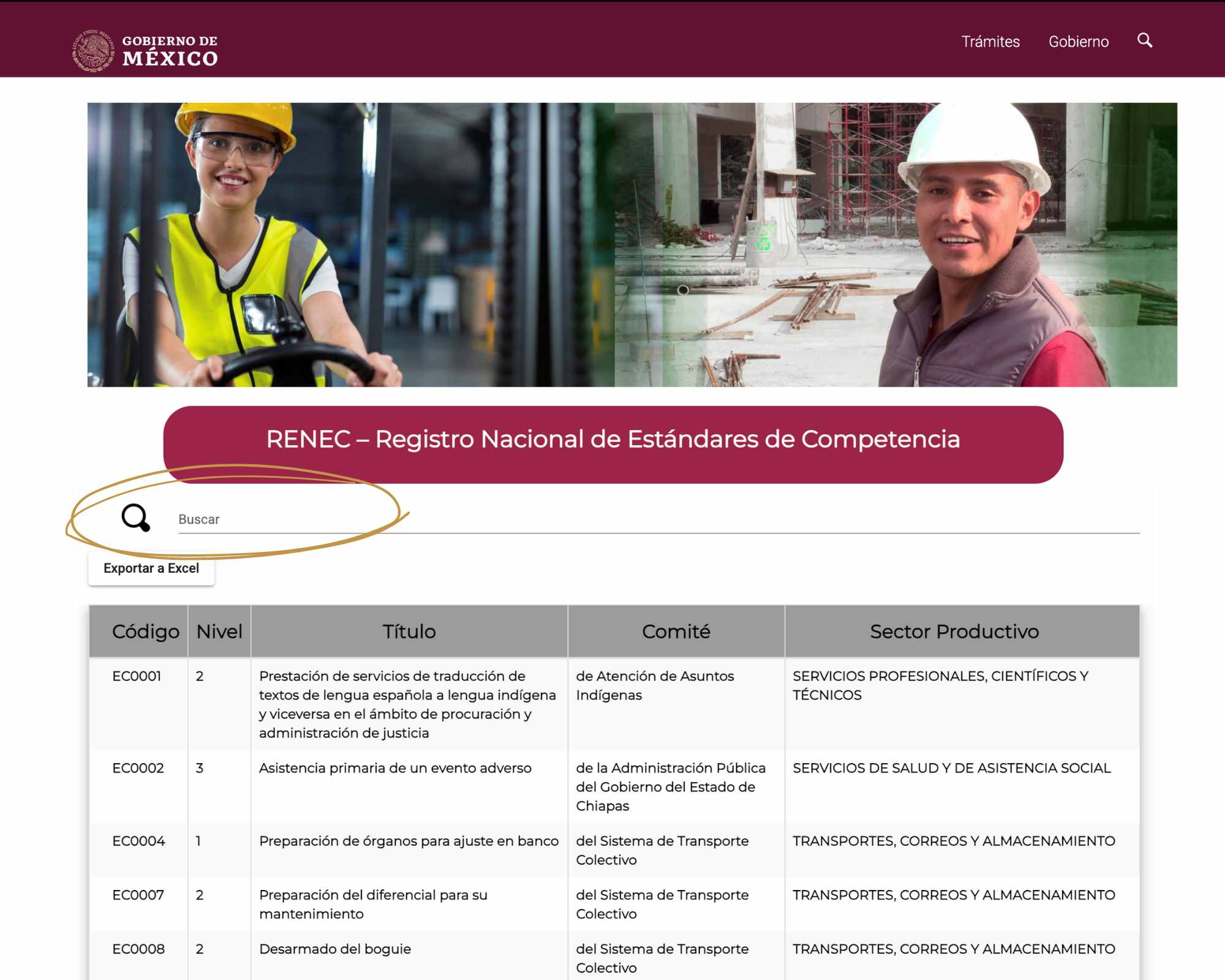1225x980 pixels.
Task: Sort by the Sector Productivo column header
Action: pyautogui.click(x=954, y=631)
